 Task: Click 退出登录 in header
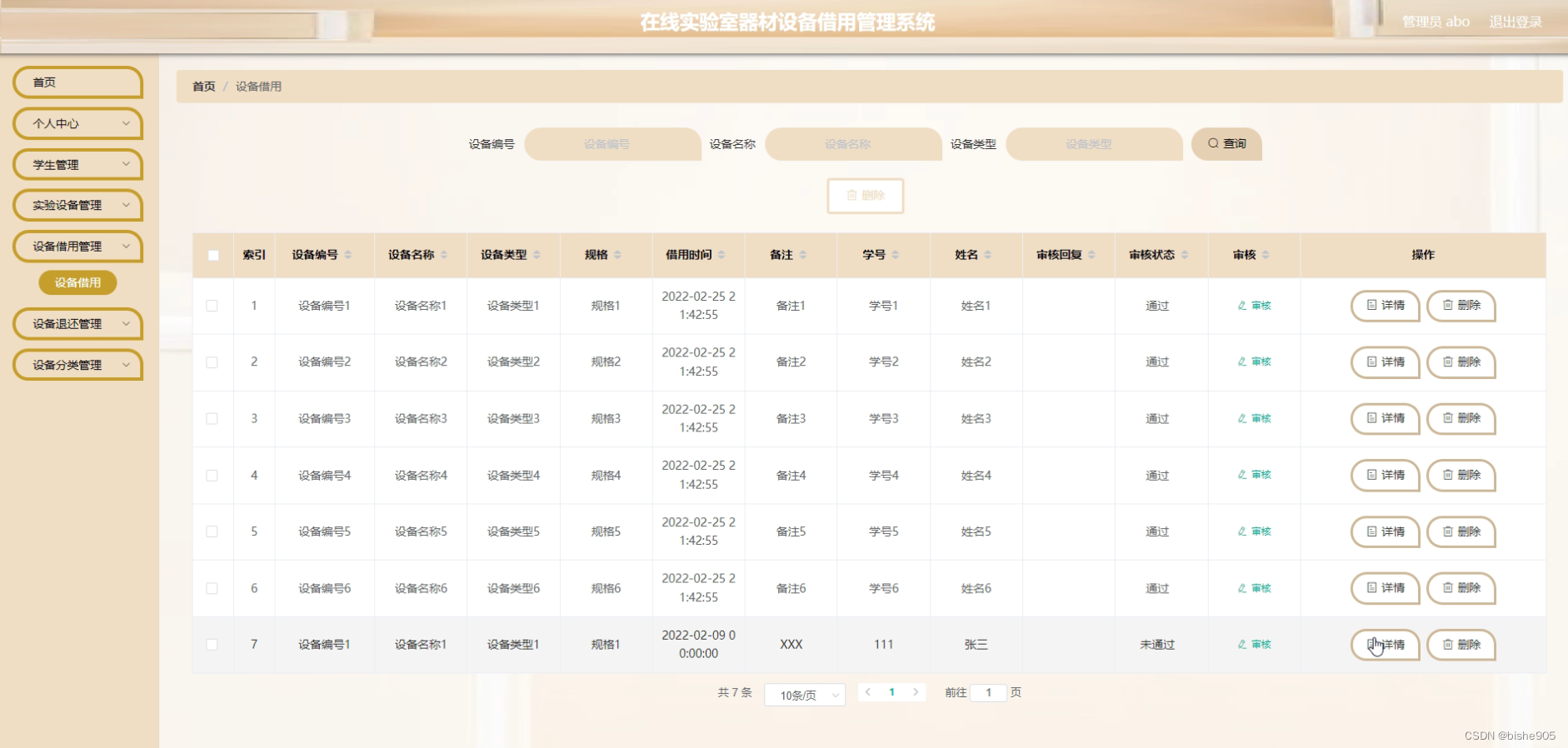click(x=1516, y=22)
